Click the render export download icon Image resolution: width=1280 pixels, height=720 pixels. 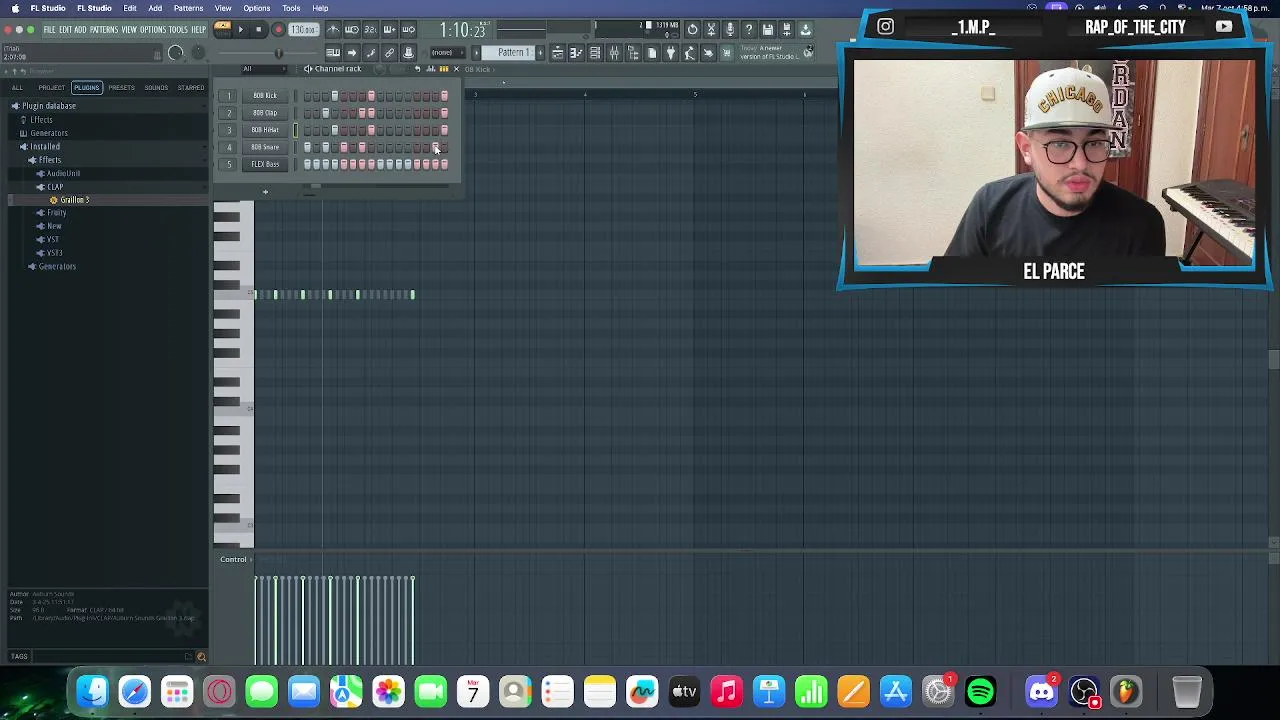click(805, 29)
